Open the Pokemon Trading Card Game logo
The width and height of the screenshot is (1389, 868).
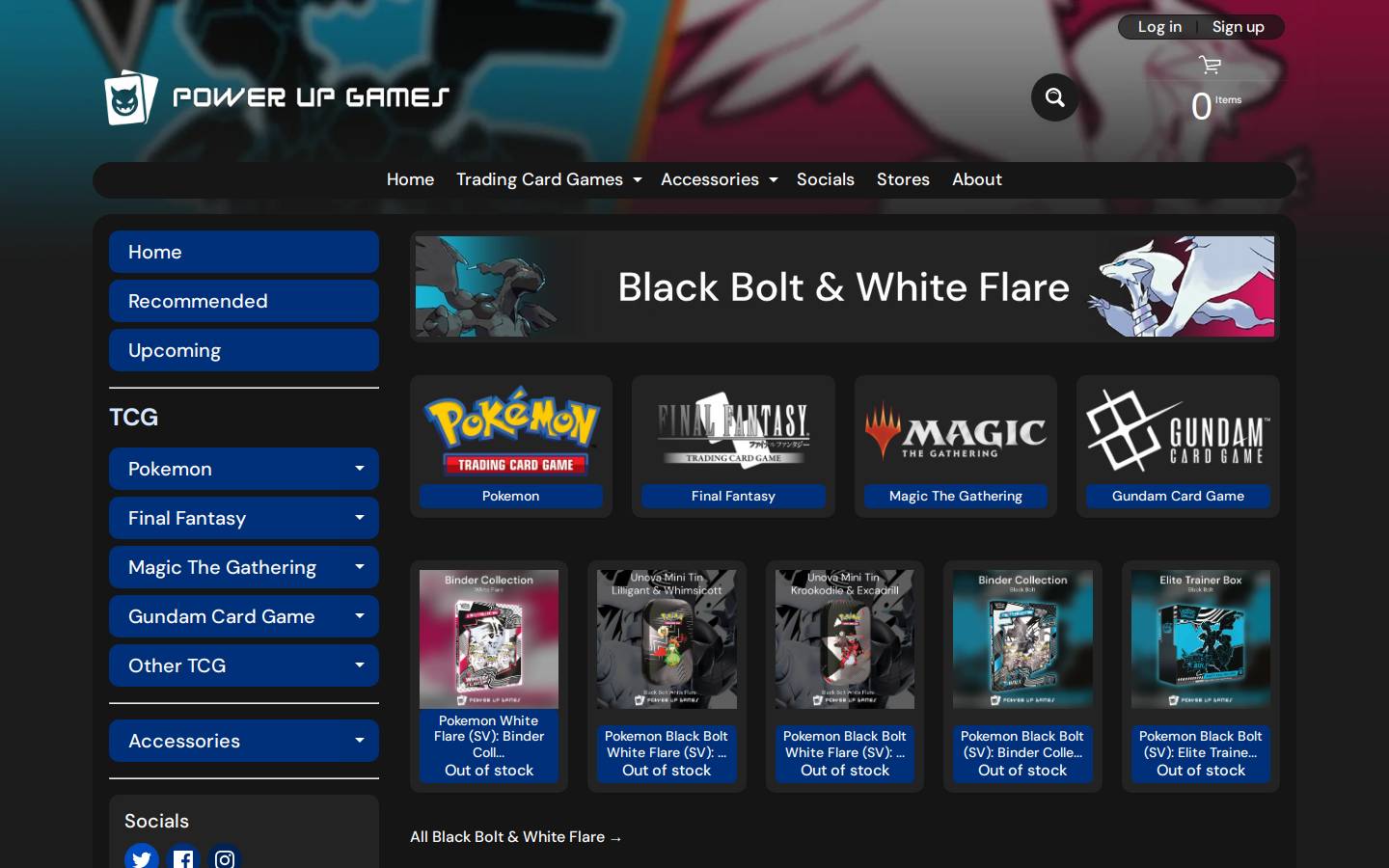tap(511, 431)
